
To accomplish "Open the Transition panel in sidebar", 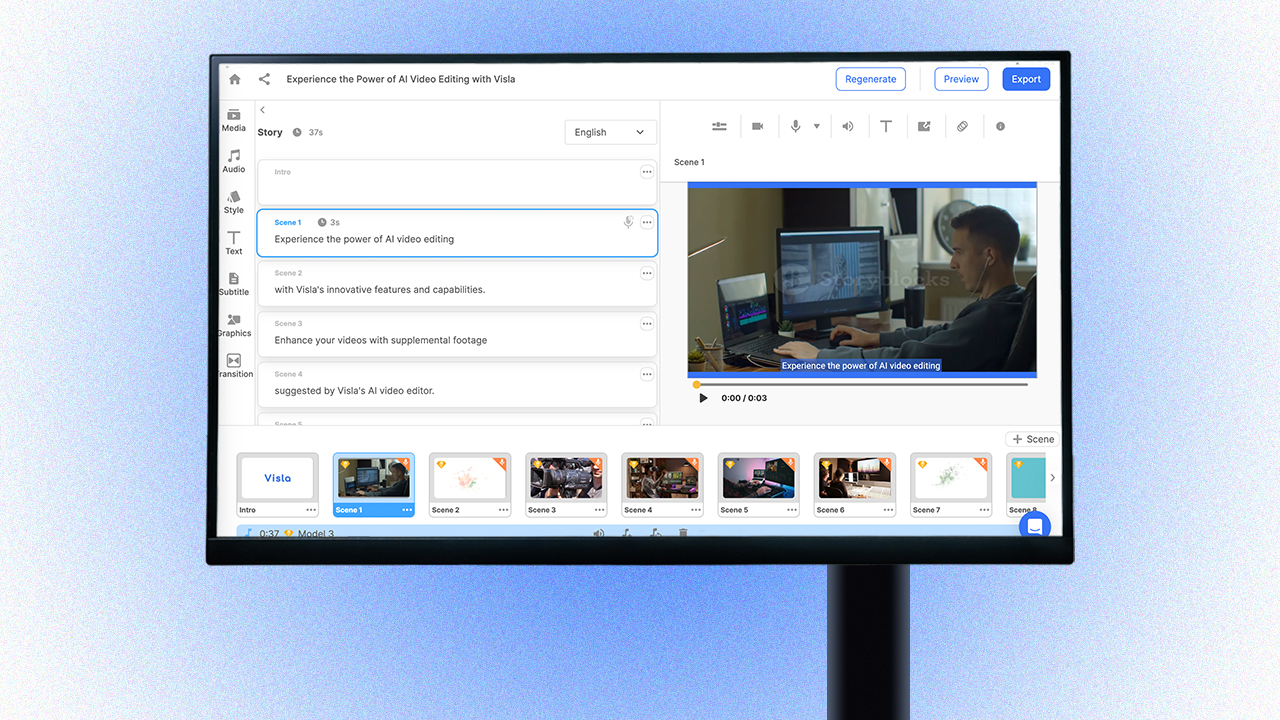I will click(234, 366).
